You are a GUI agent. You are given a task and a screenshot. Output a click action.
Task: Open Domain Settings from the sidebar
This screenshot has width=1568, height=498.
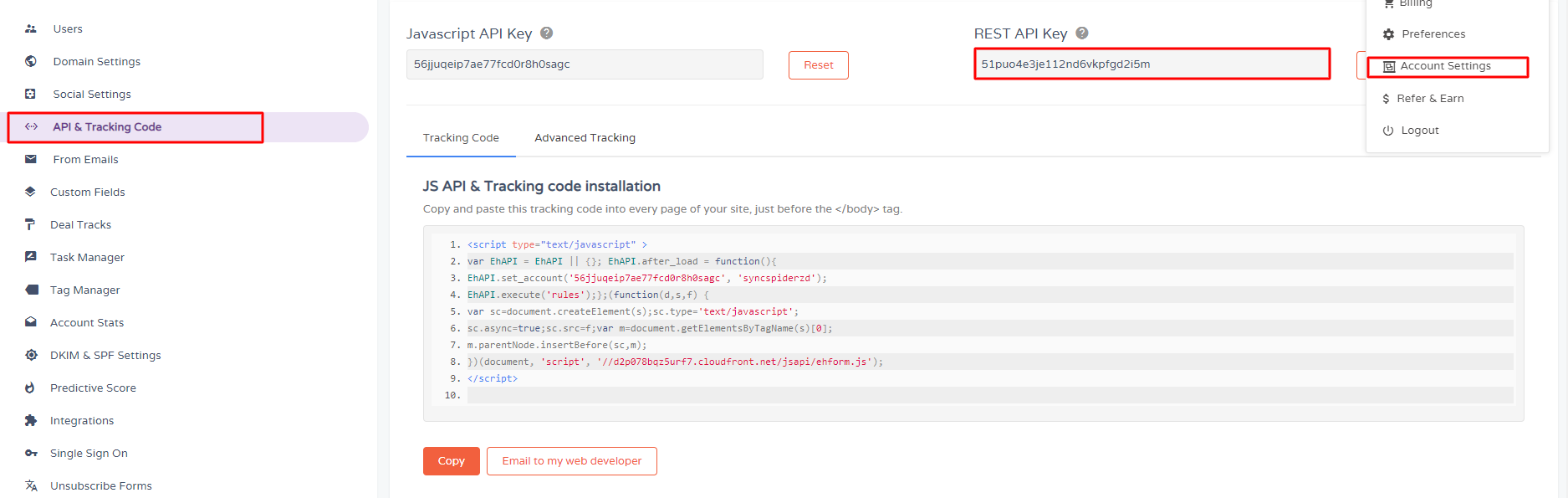click(x=97, y=61)
